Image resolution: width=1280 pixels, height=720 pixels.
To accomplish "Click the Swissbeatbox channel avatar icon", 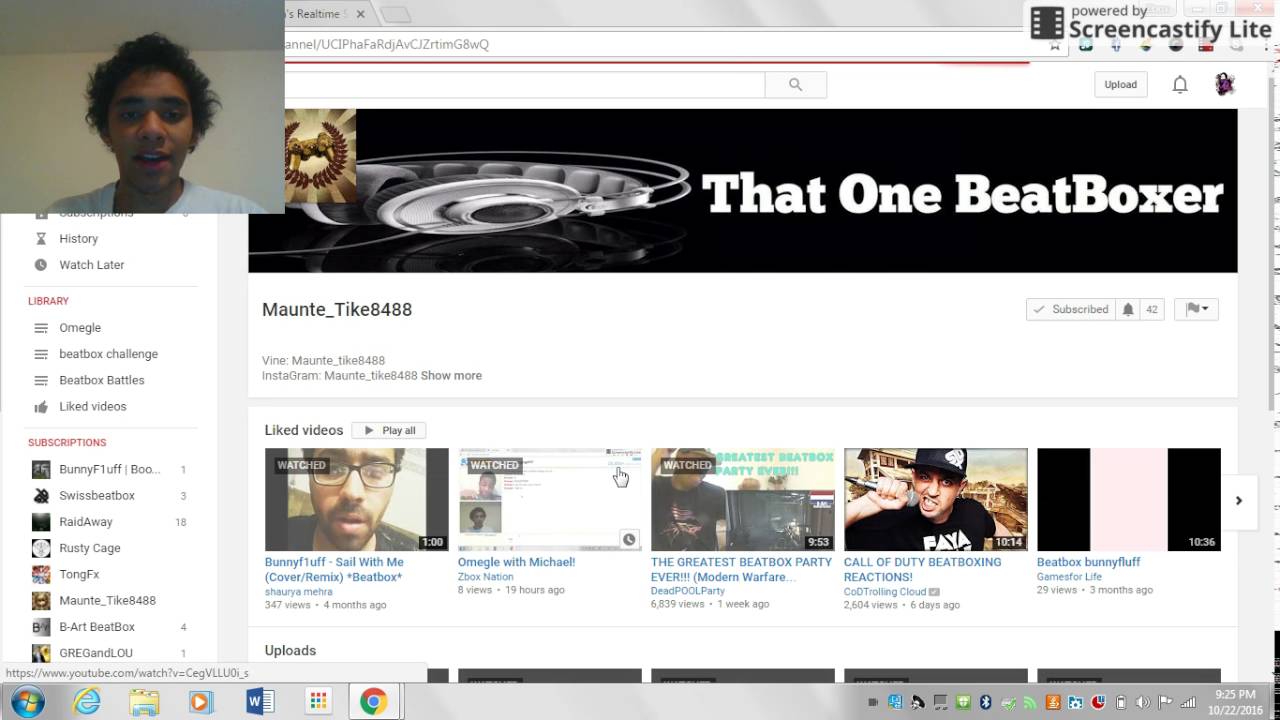I will tap(41, 496).
